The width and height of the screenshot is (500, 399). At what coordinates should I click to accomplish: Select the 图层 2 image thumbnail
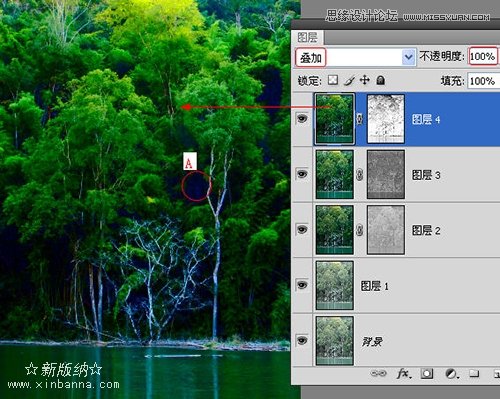point(335,230)
